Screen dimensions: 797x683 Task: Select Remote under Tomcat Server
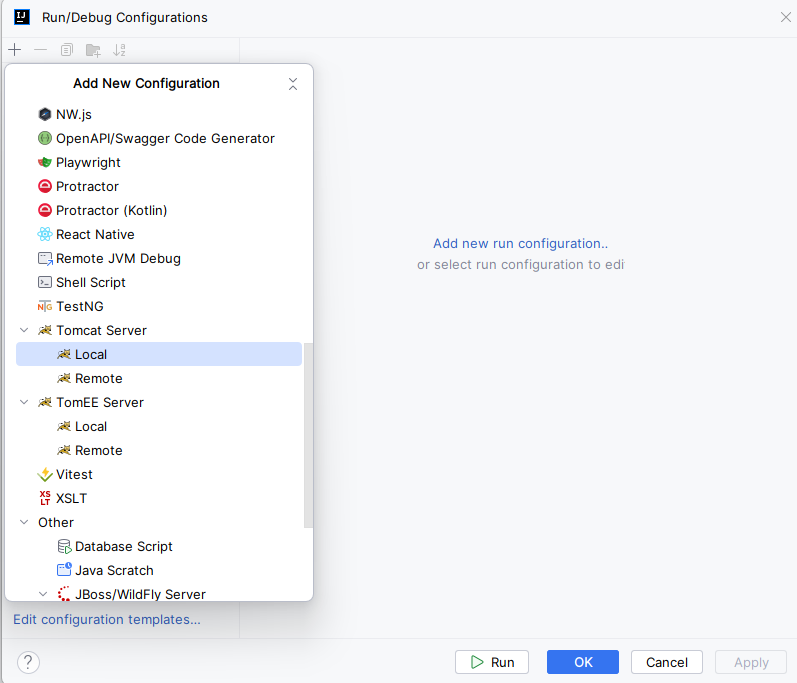pyautogui.click(x=159, y=378)
